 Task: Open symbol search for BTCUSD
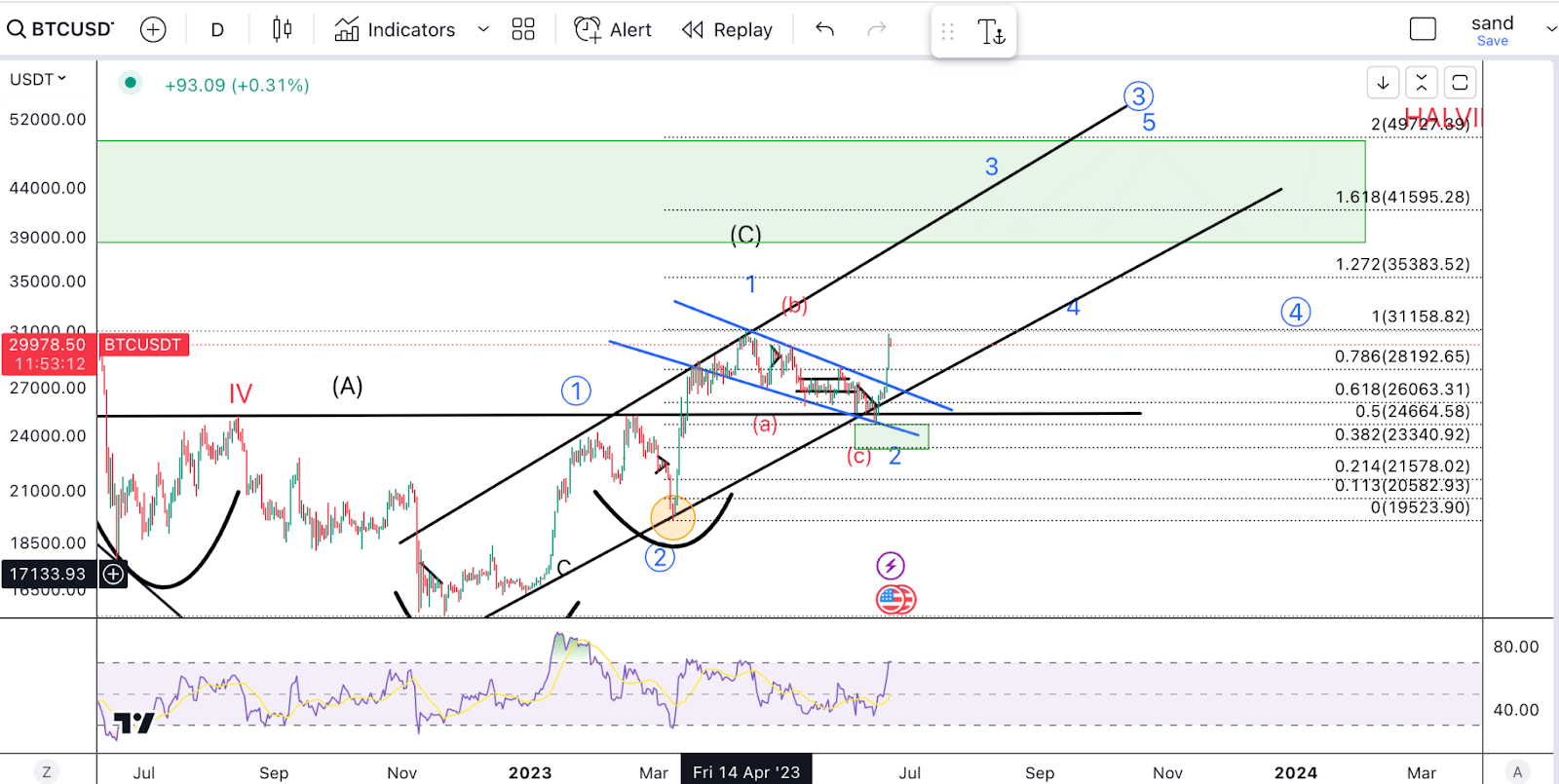(x=60, y=29)
